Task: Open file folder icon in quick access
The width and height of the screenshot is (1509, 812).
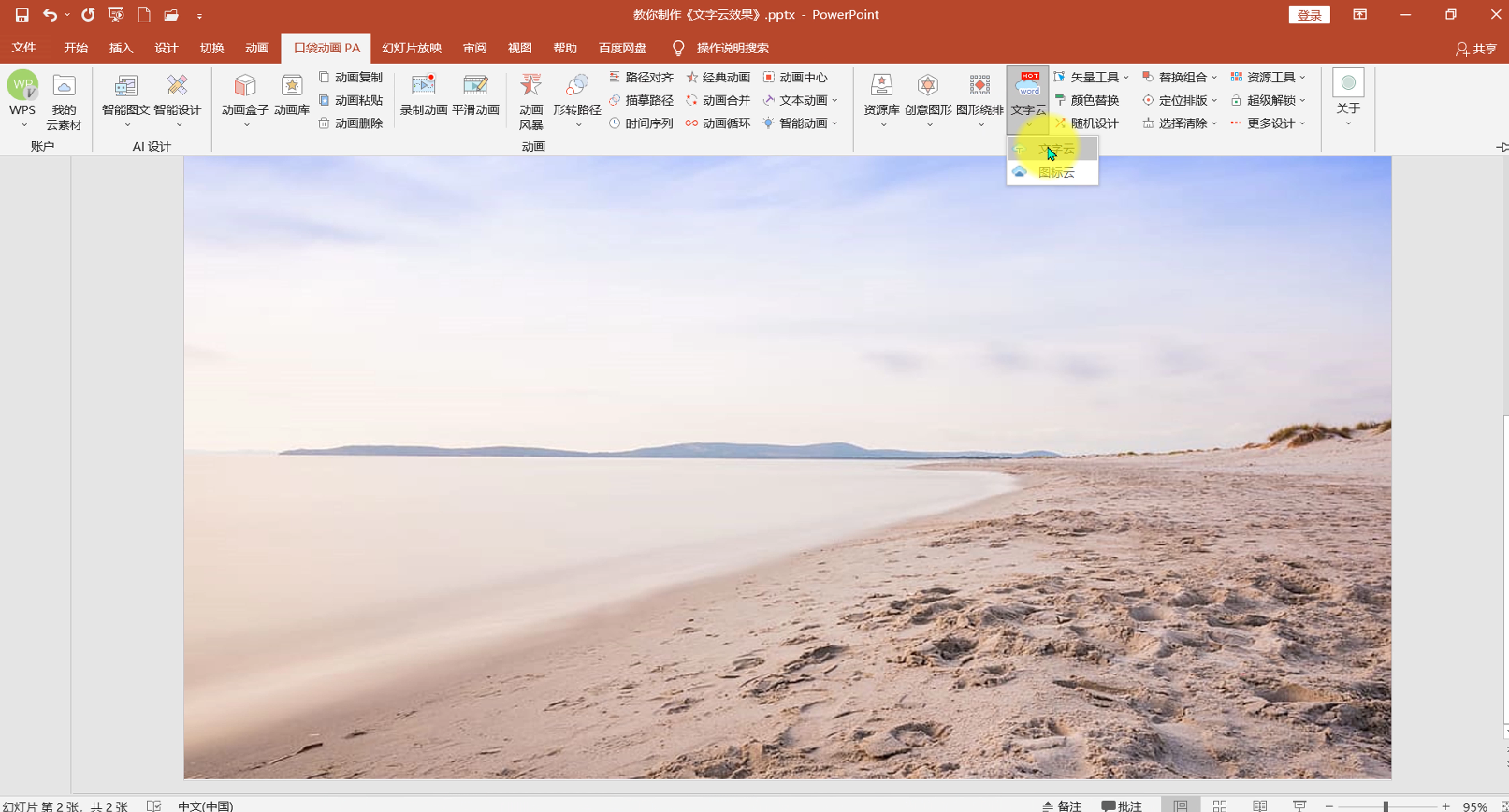Action: click(171, 15)
